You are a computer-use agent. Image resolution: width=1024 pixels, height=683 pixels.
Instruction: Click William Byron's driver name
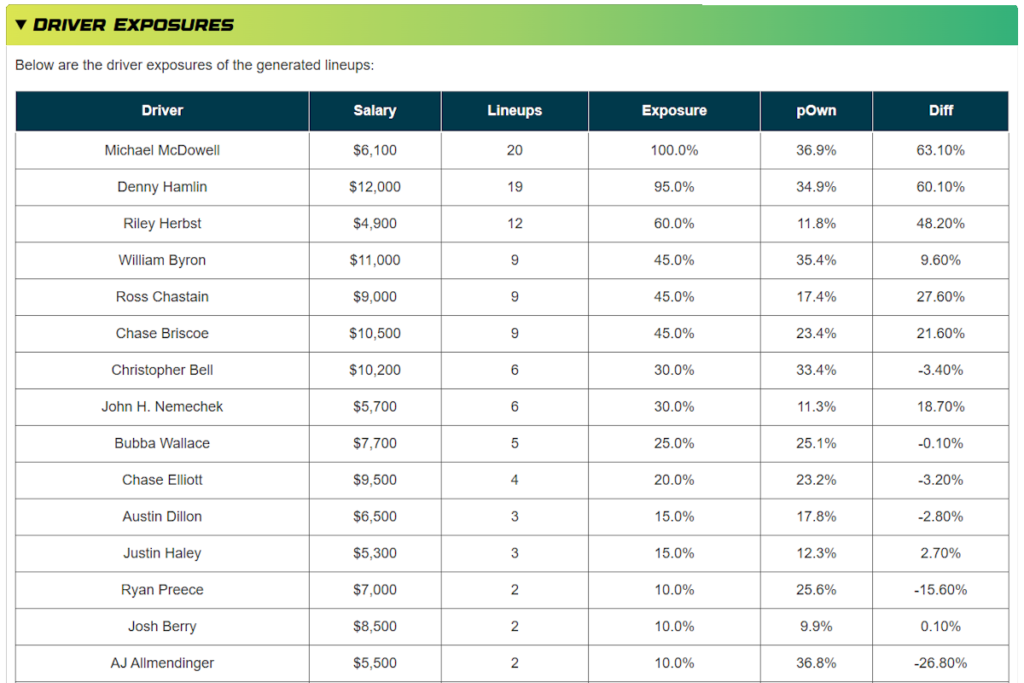click(162, 260)
